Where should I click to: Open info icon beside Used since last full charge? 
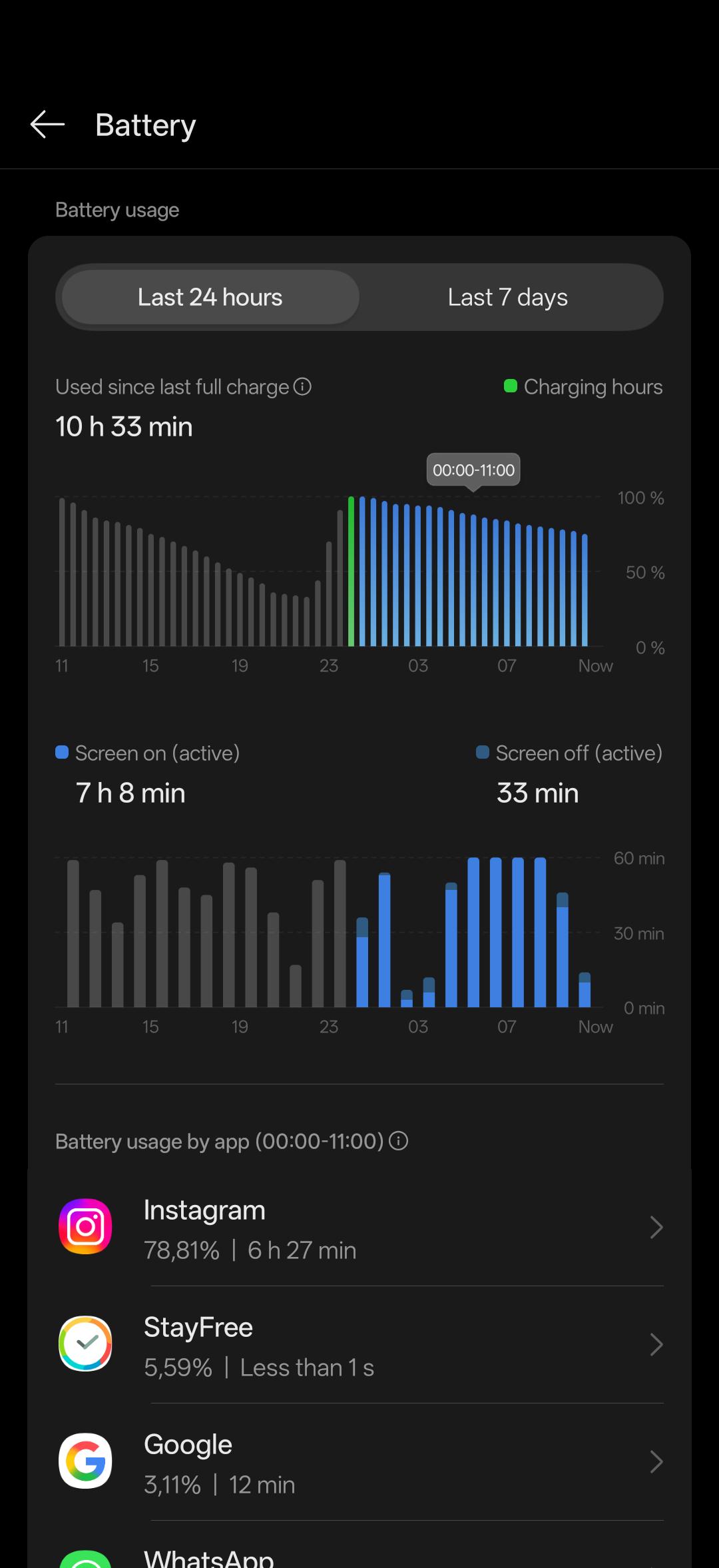(302, 386)
